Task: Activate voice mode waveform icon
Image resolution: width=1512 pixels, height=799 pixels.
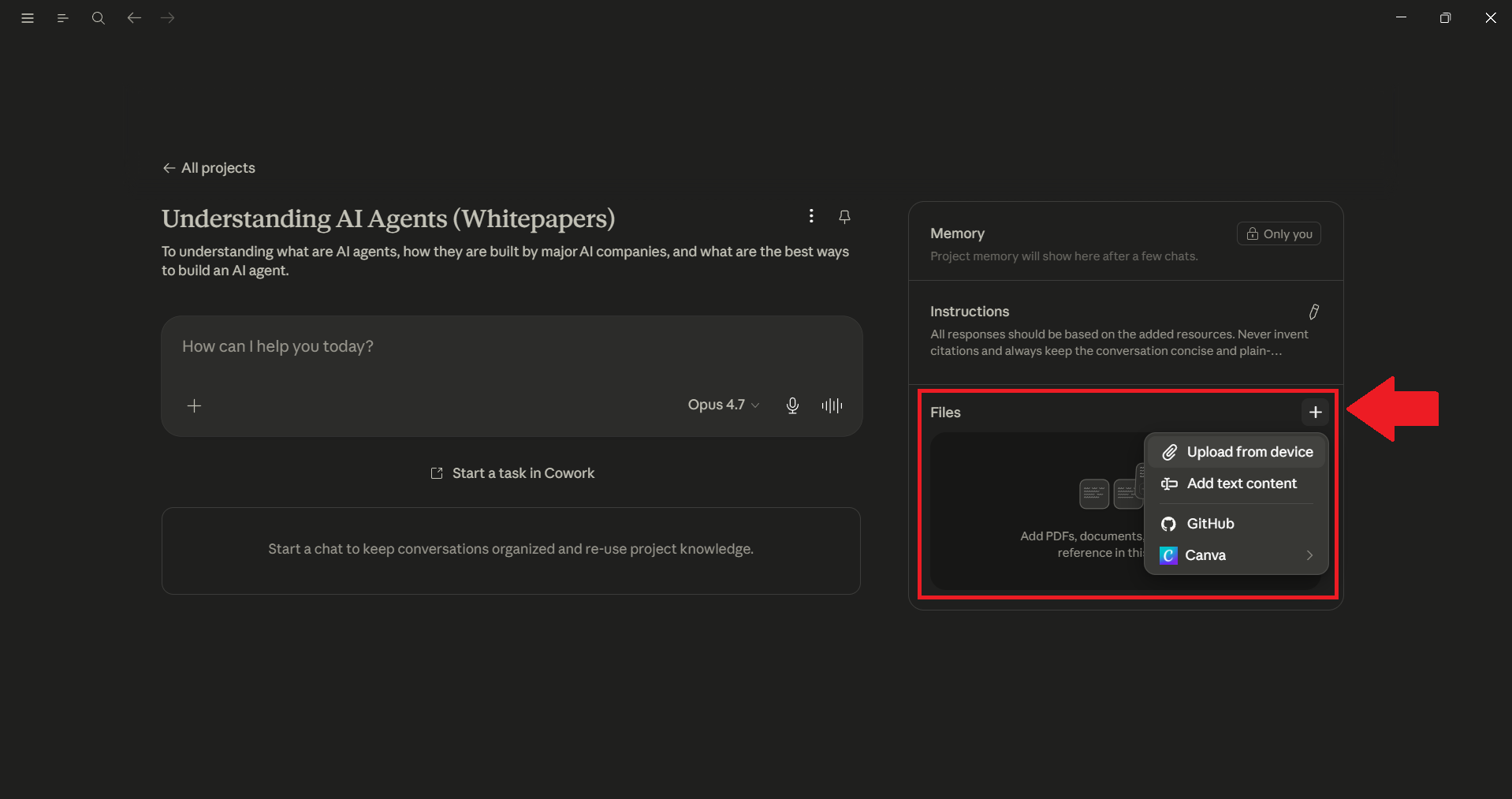Action: click(x=832, y=405)
